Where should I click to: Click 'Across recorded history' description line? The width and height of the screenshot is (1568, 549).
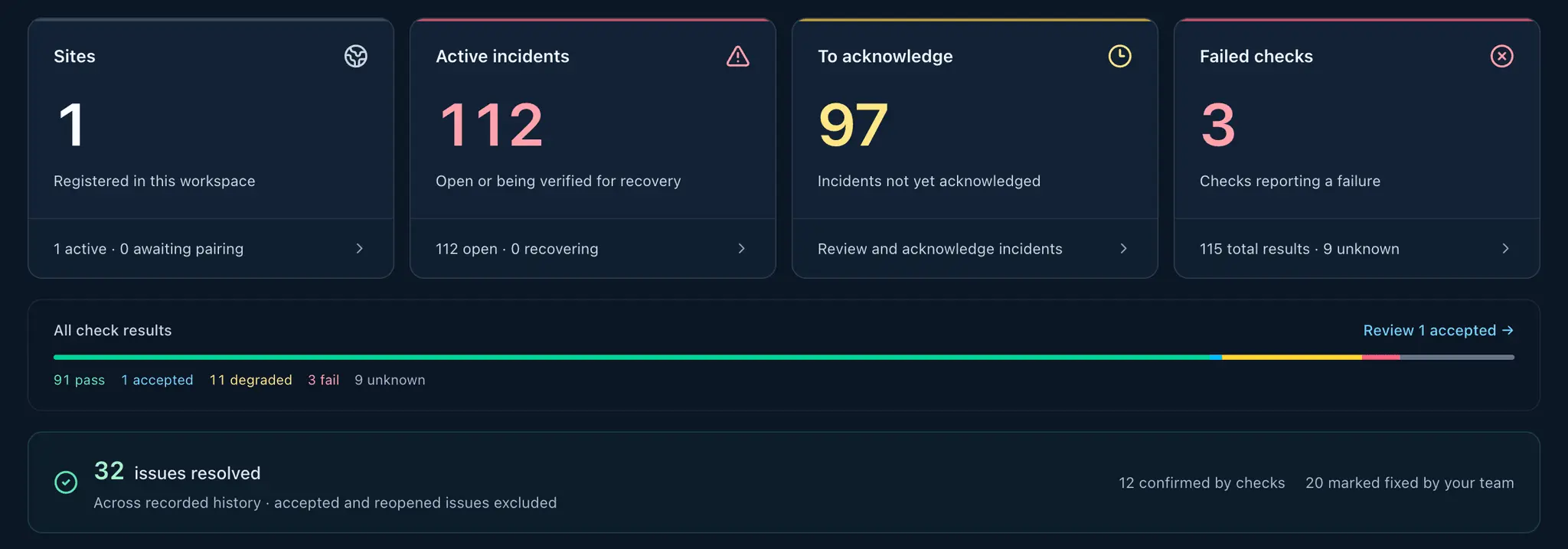point(325,503)
